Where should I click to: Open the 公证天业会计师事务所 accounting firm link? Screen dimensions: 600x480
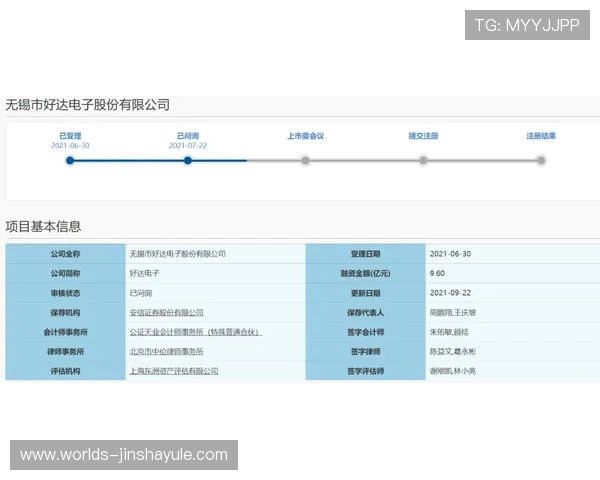pos(196,332)
